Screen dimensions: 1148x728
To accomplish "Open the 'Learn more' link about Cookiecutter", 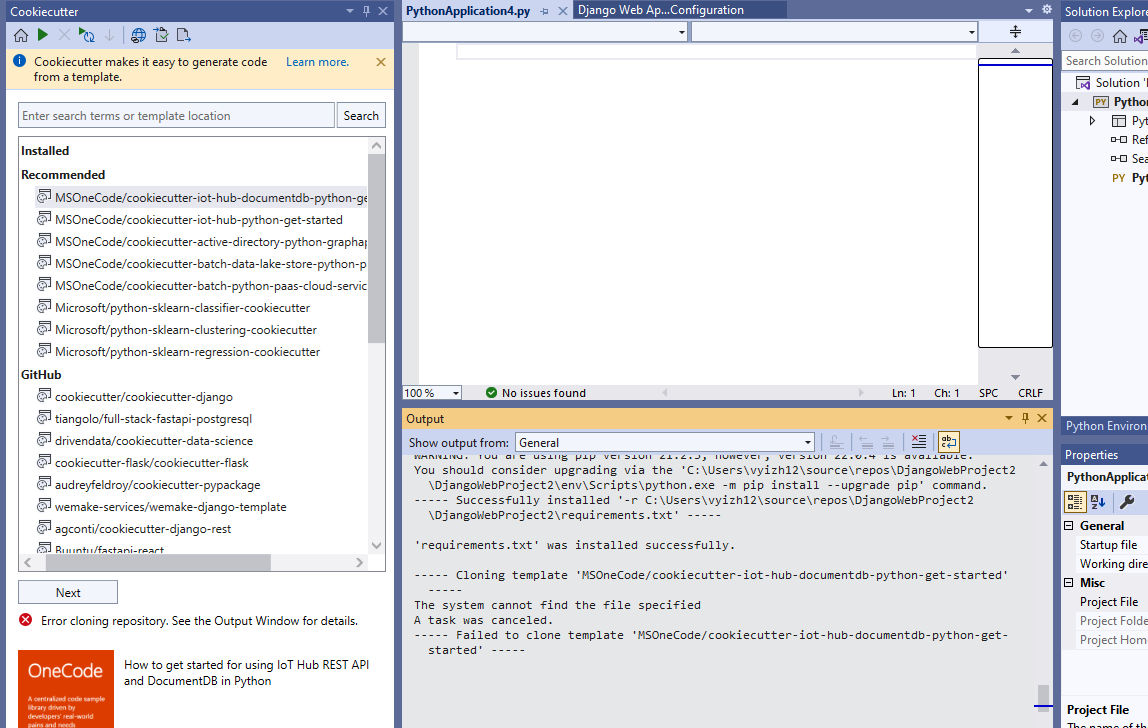I will coord(317,61).
